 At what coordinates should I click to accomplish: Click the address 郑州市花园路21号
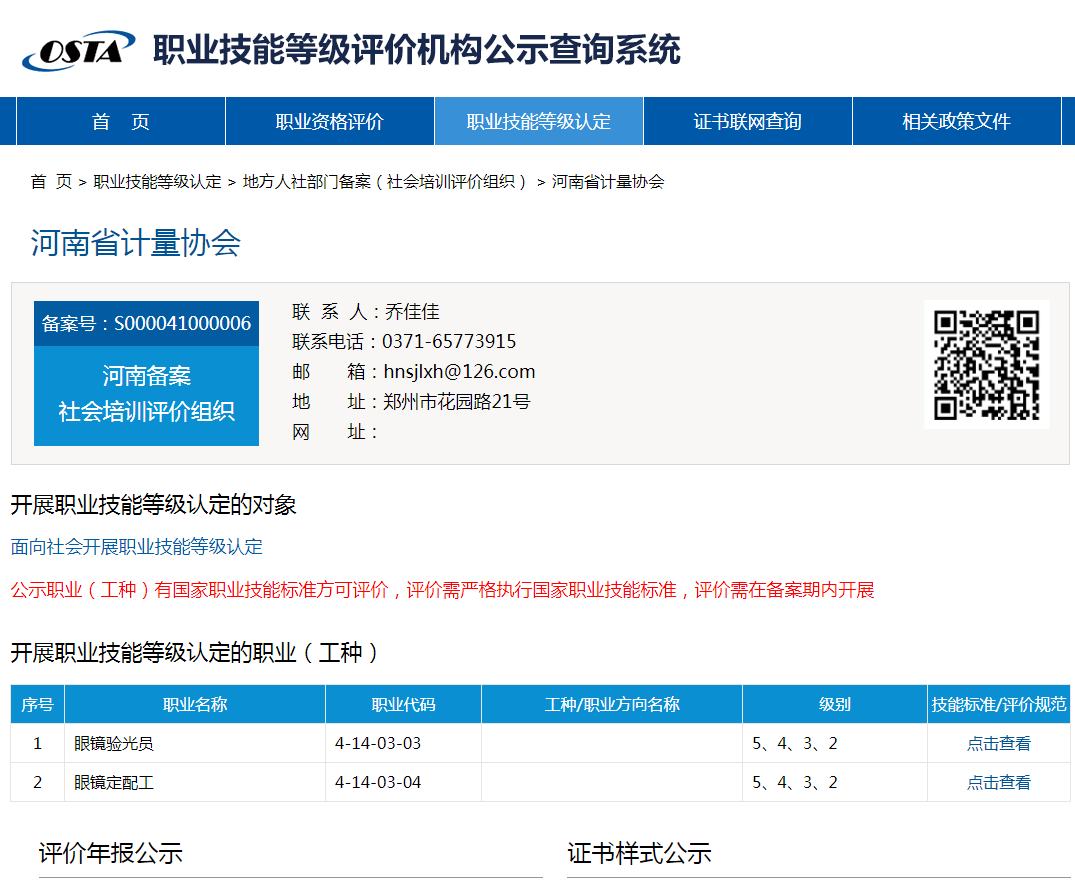457,402
